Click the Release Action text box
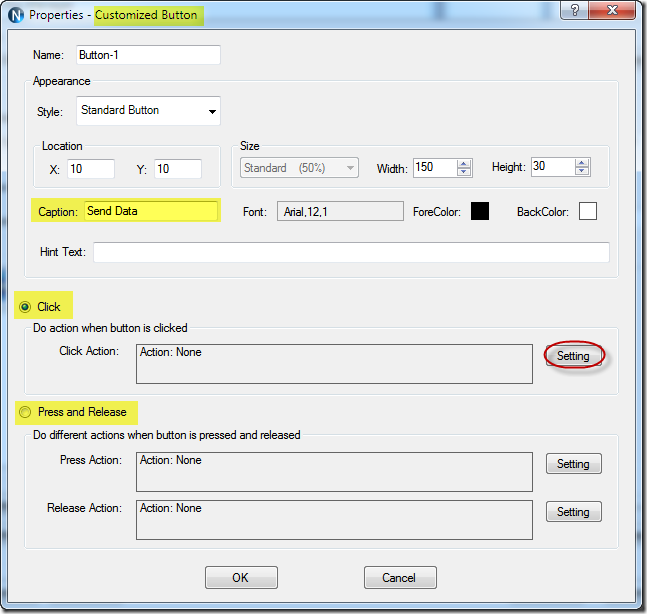Viewport: 647px width, 614px height. point(334,520)
